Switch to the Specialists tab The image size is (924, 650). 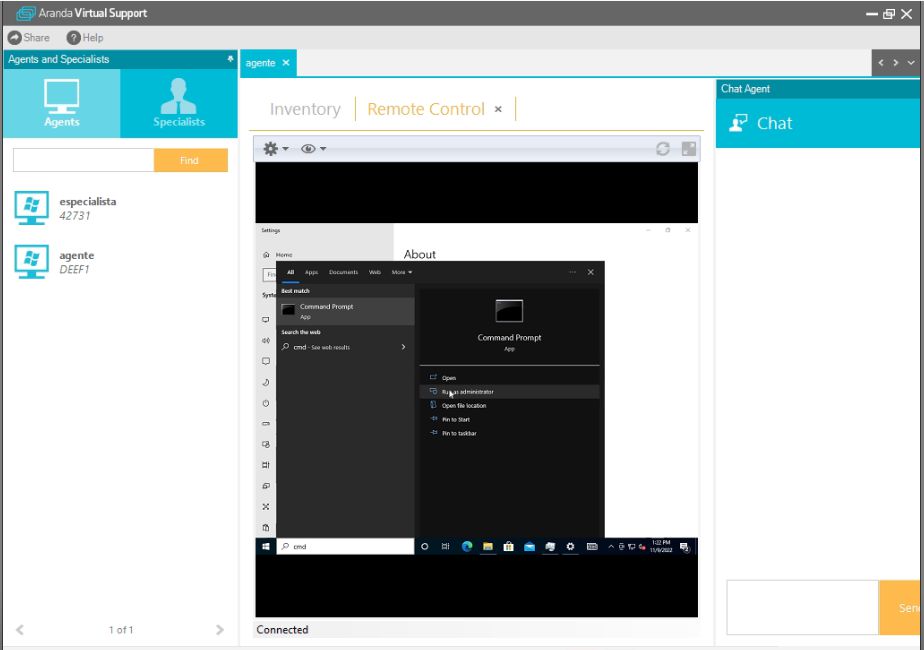tap(179, 104)
